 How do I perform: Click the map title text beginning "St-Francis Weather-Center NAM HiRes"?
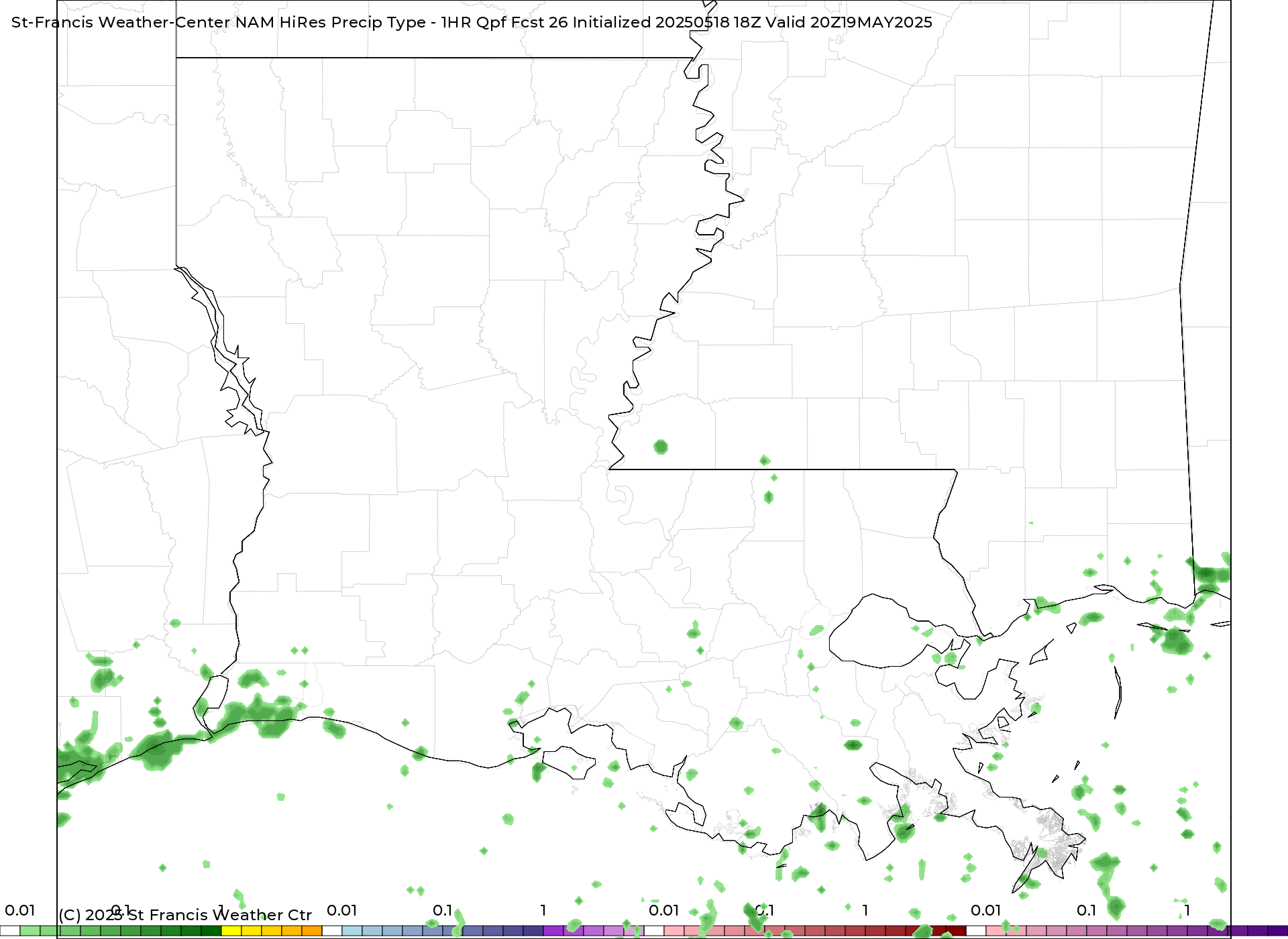pos(472,22)
